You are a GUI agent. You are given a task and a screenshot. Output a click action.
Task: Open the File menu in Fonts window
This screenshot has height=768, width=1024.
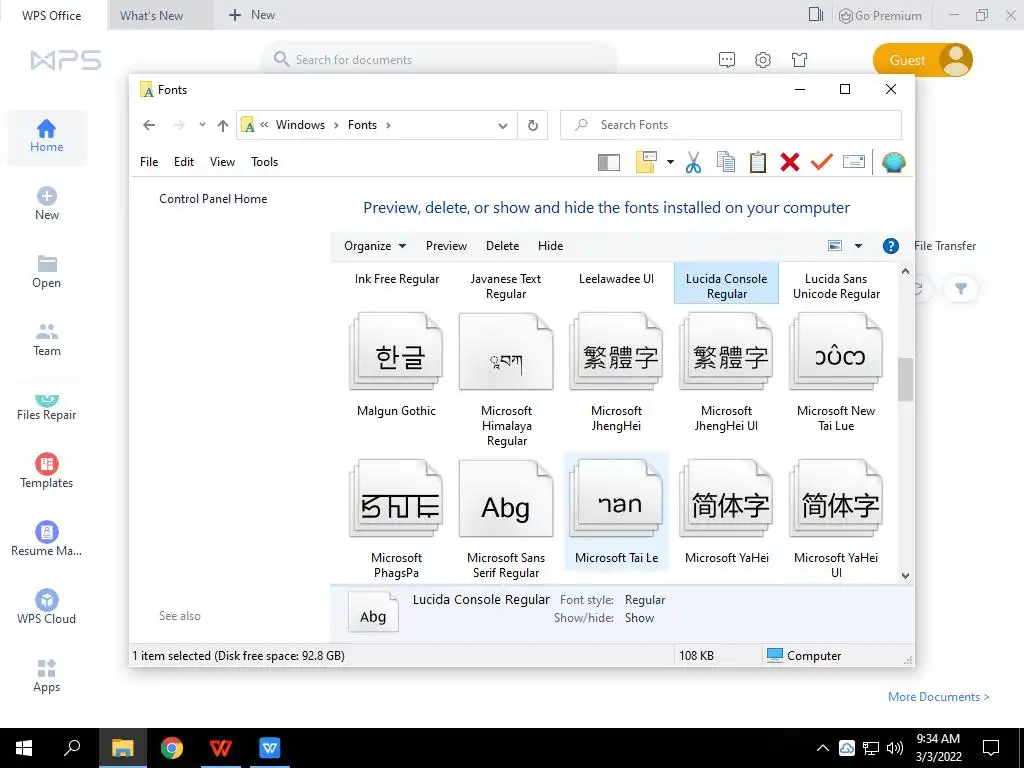click(x=149, y=162)
